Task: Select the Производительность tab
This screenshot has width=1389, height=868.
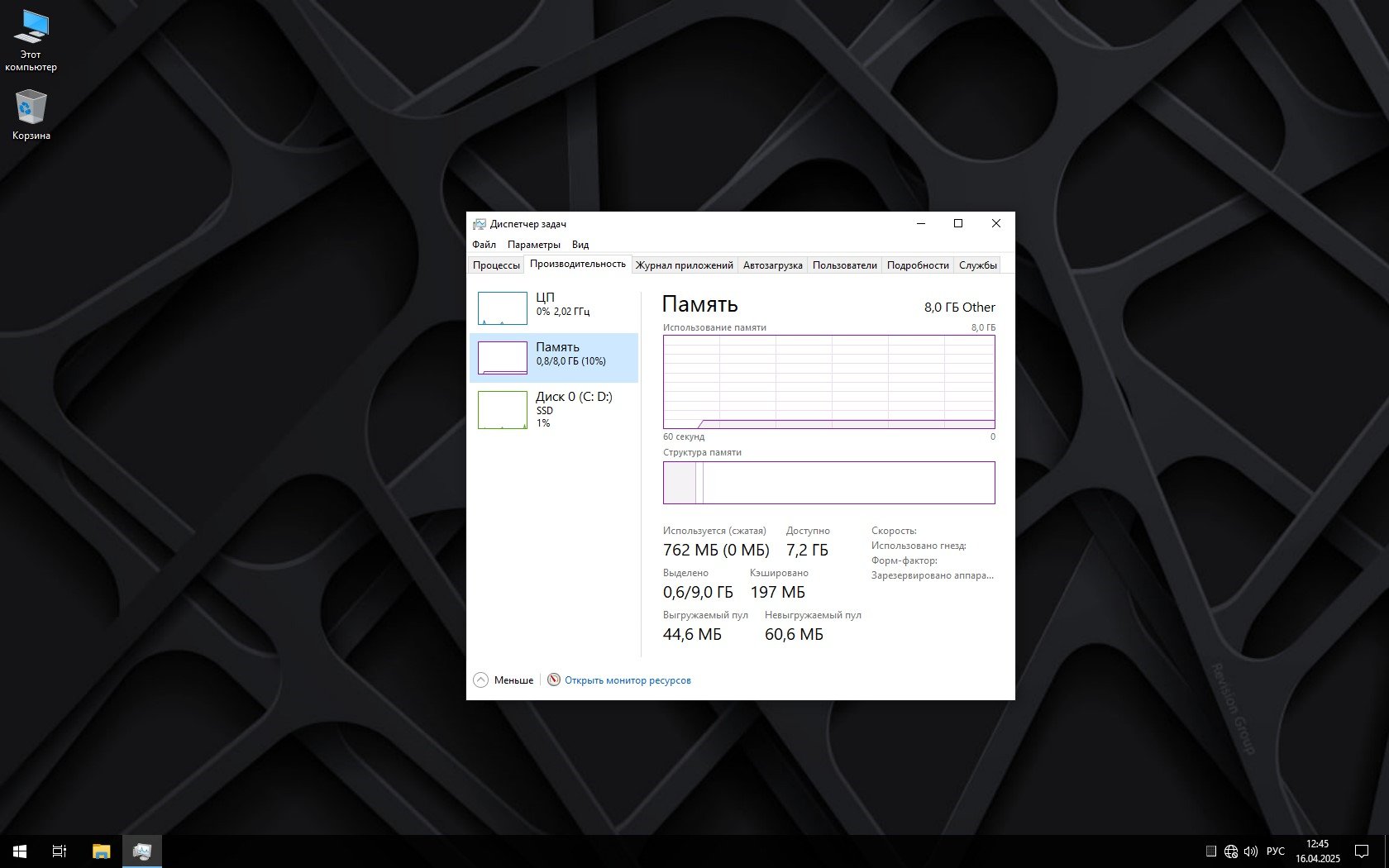Action: (578, 265)
